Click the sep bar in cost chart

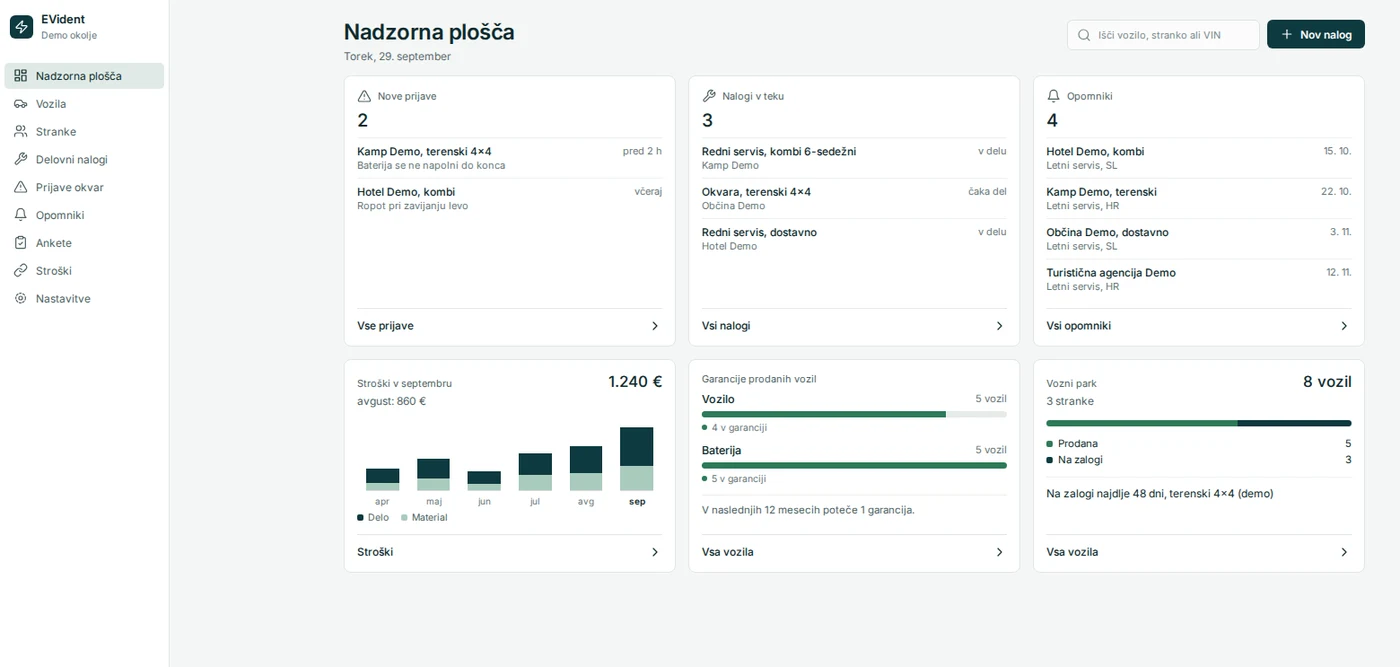point(636,459)
